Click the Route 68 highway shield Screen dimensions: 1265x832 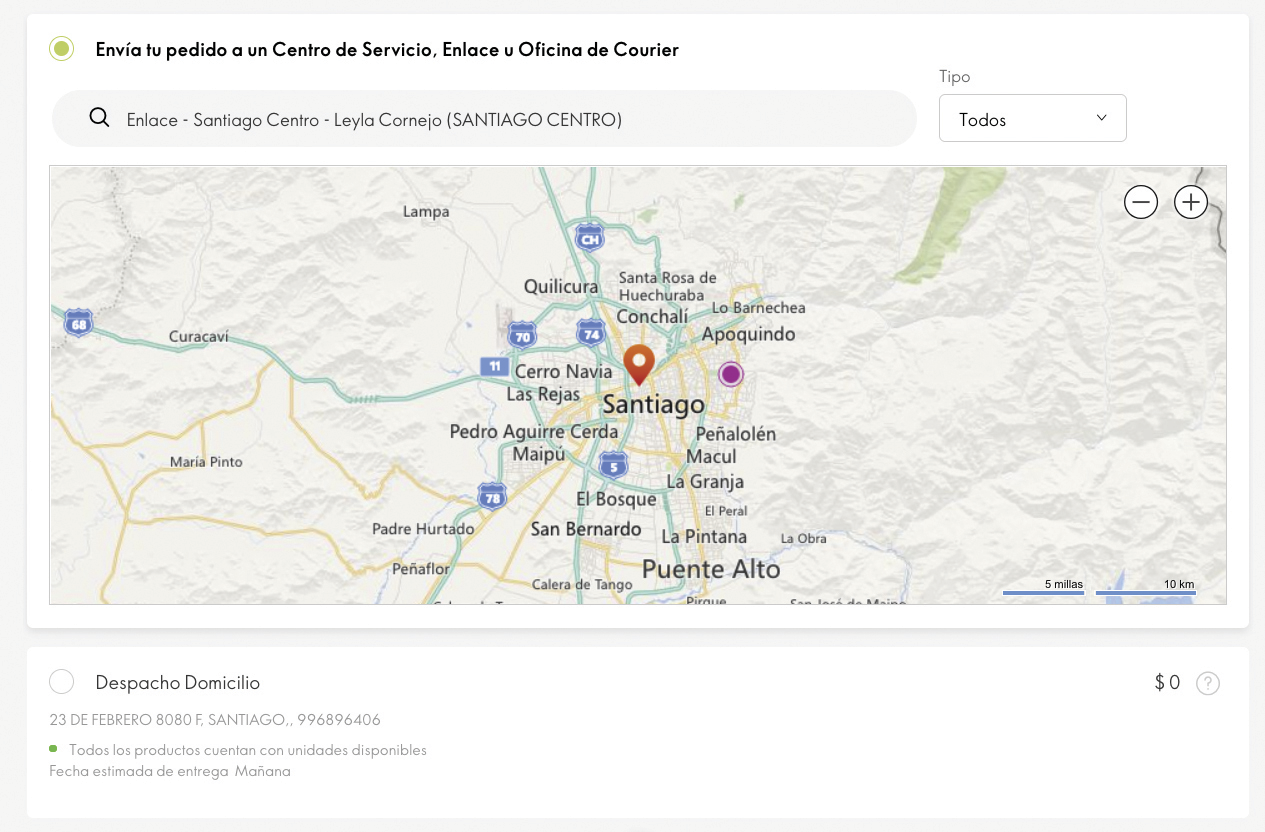click(x=77, y=323)
